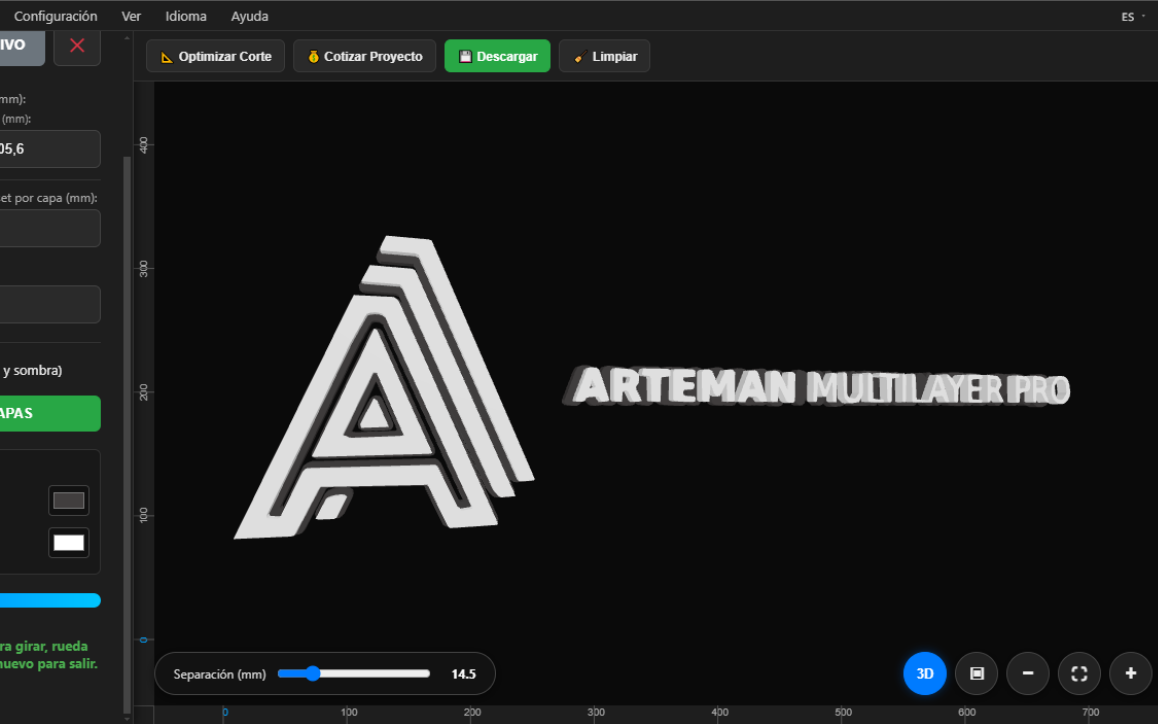Click the A logo 3D model

coord(384,388)
